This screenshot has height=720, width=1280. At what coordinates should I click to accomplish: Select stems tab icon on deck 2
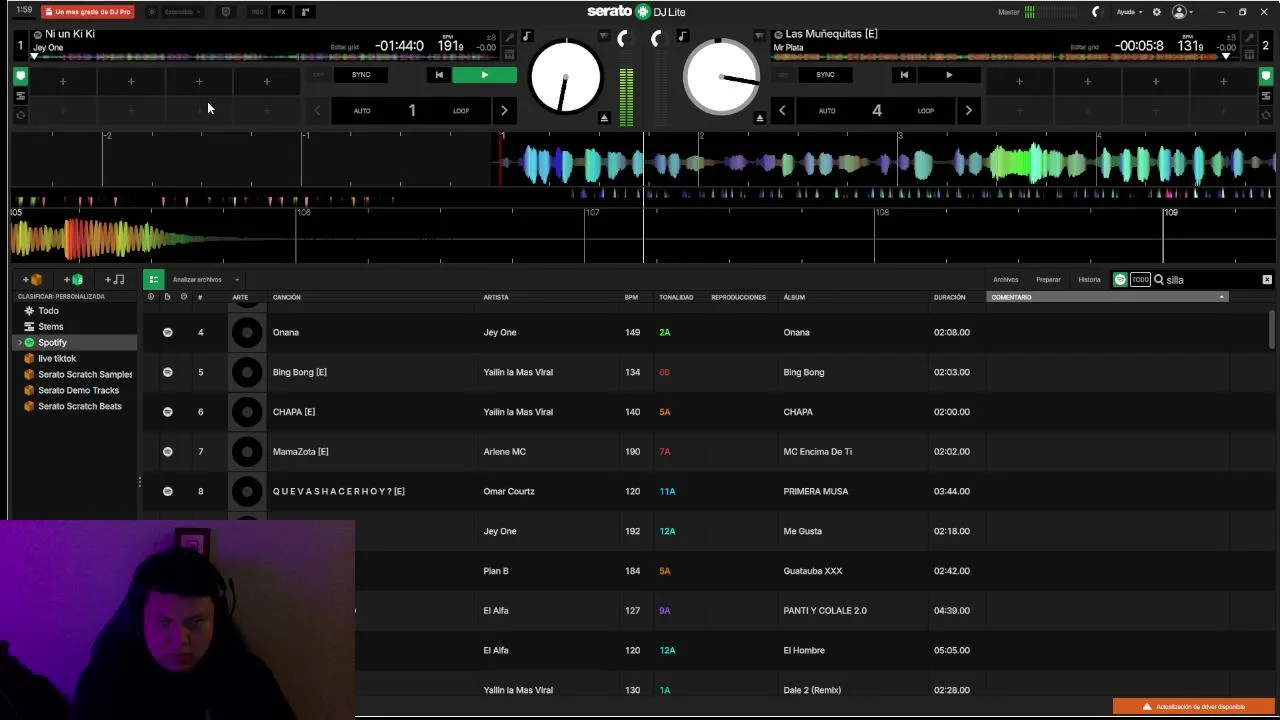[1265, 96]
